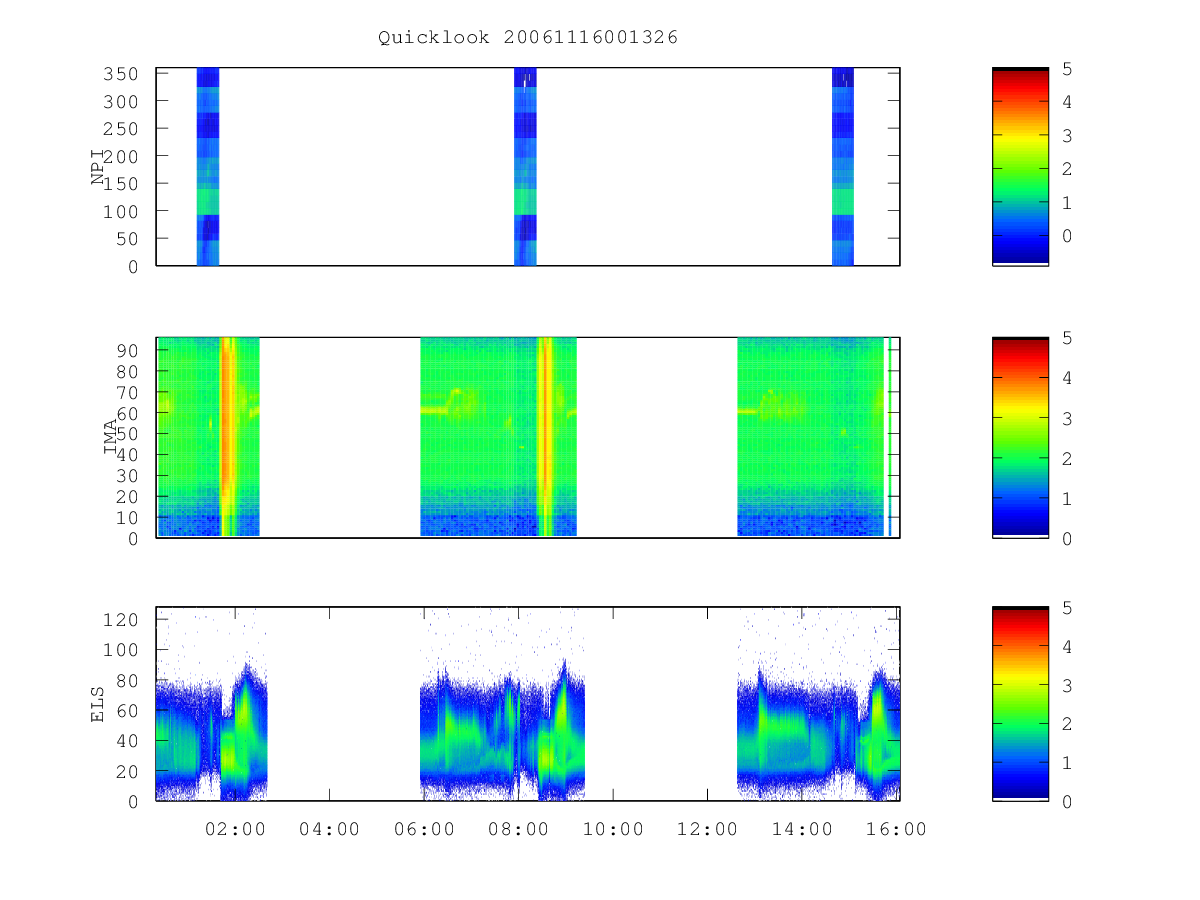Click the NPI data strip after 14:00
This screenshot has height=900, width=1200.
(x=843, y=166)
